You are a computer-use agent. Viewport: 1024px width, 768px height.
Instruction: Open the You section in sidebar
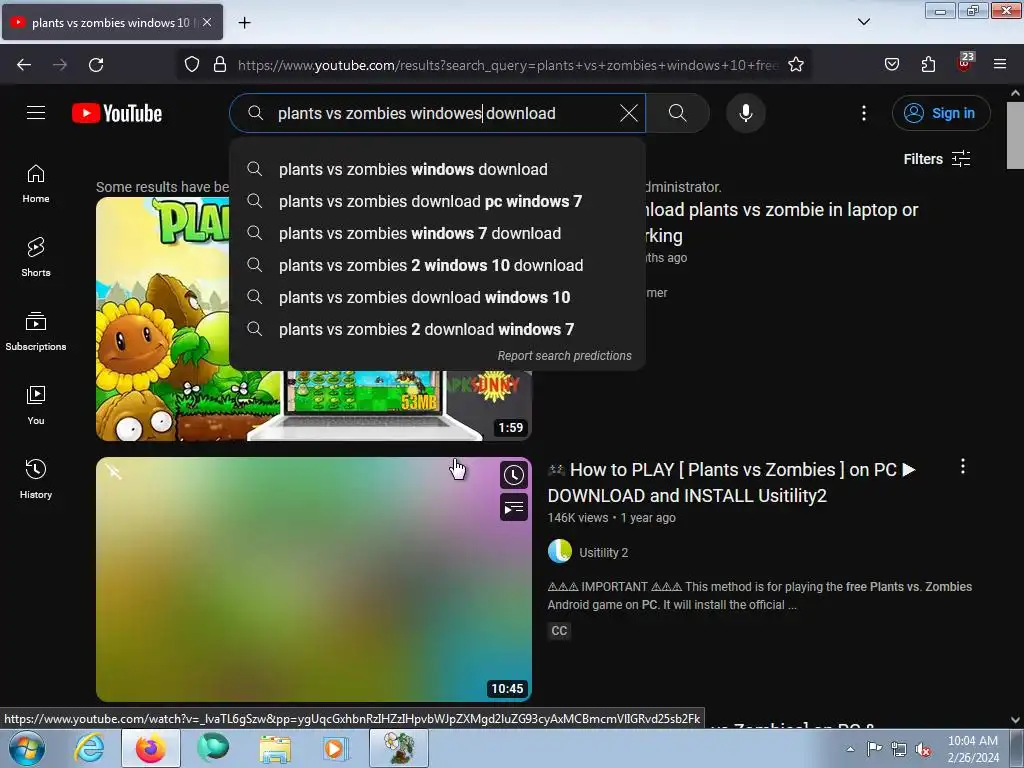(x=36, y=405)
